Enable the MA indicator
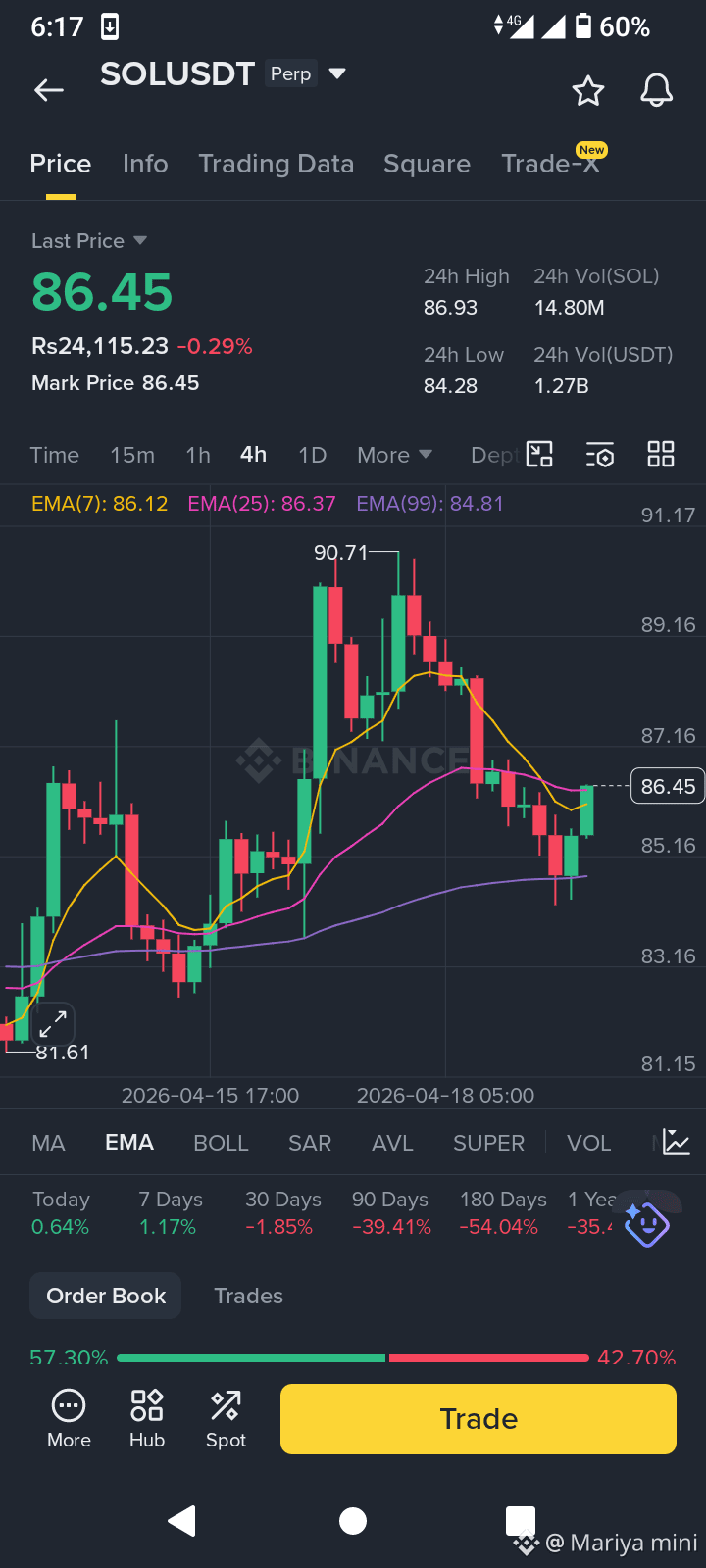 pos(49,1143)
